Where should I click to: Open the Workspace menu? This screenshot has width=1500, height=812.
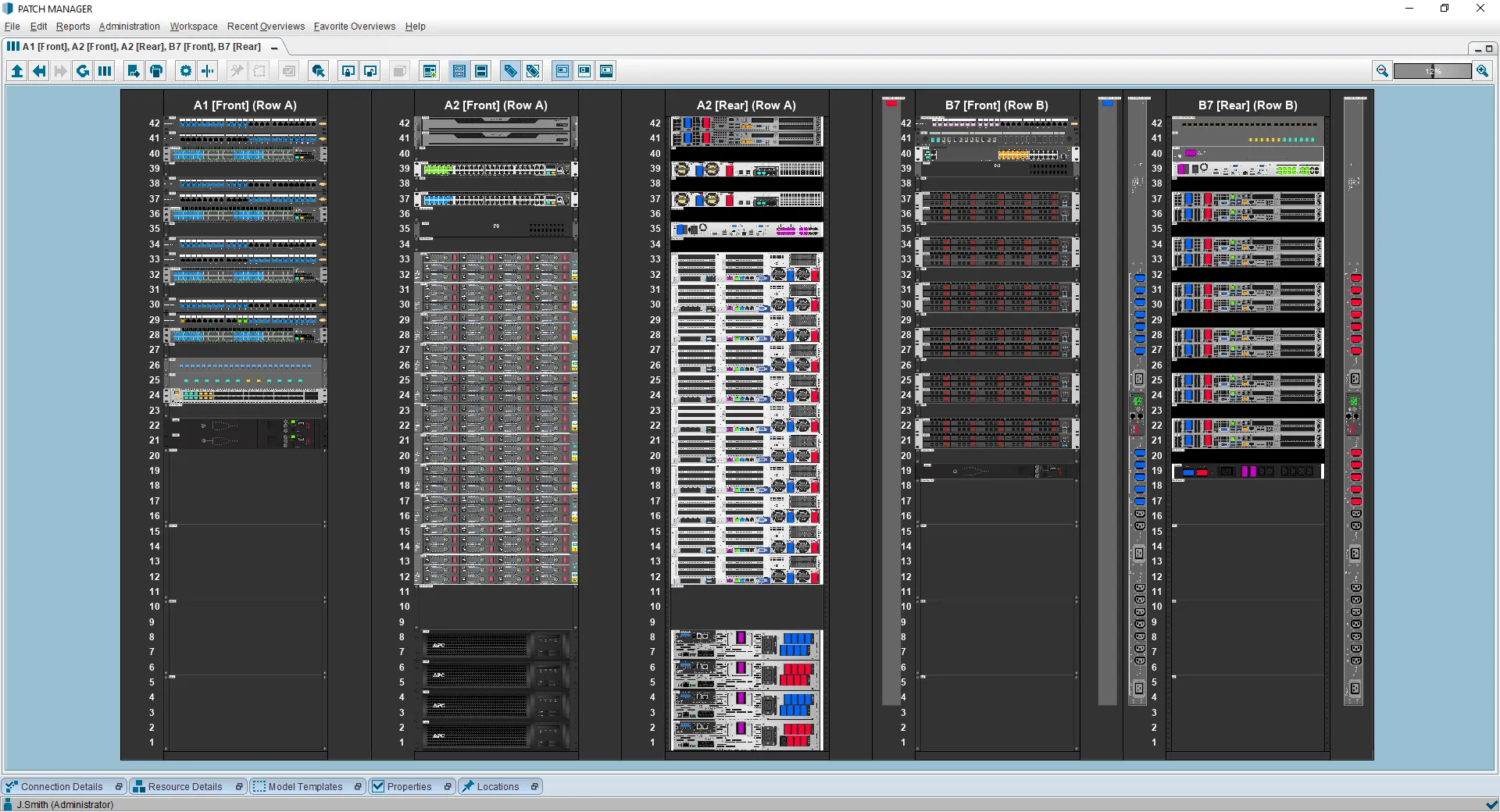pyautogui.click(x=194, y=27)
